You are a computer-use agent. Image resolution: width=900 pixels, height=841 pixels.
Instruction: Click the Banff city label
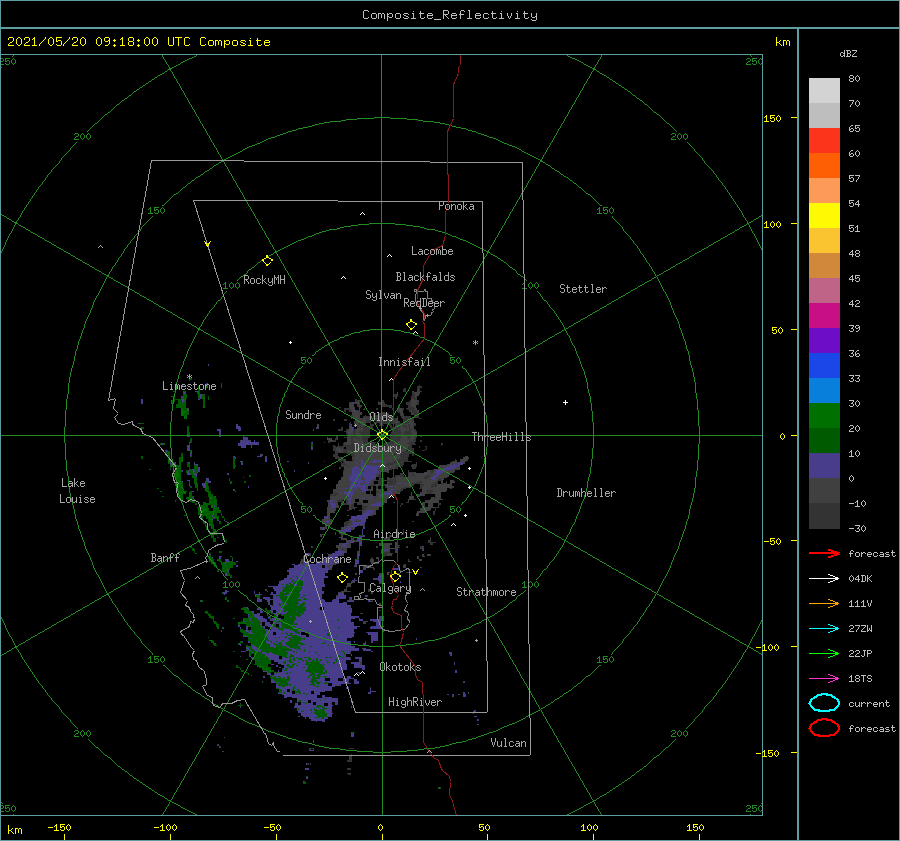point(165,557)
